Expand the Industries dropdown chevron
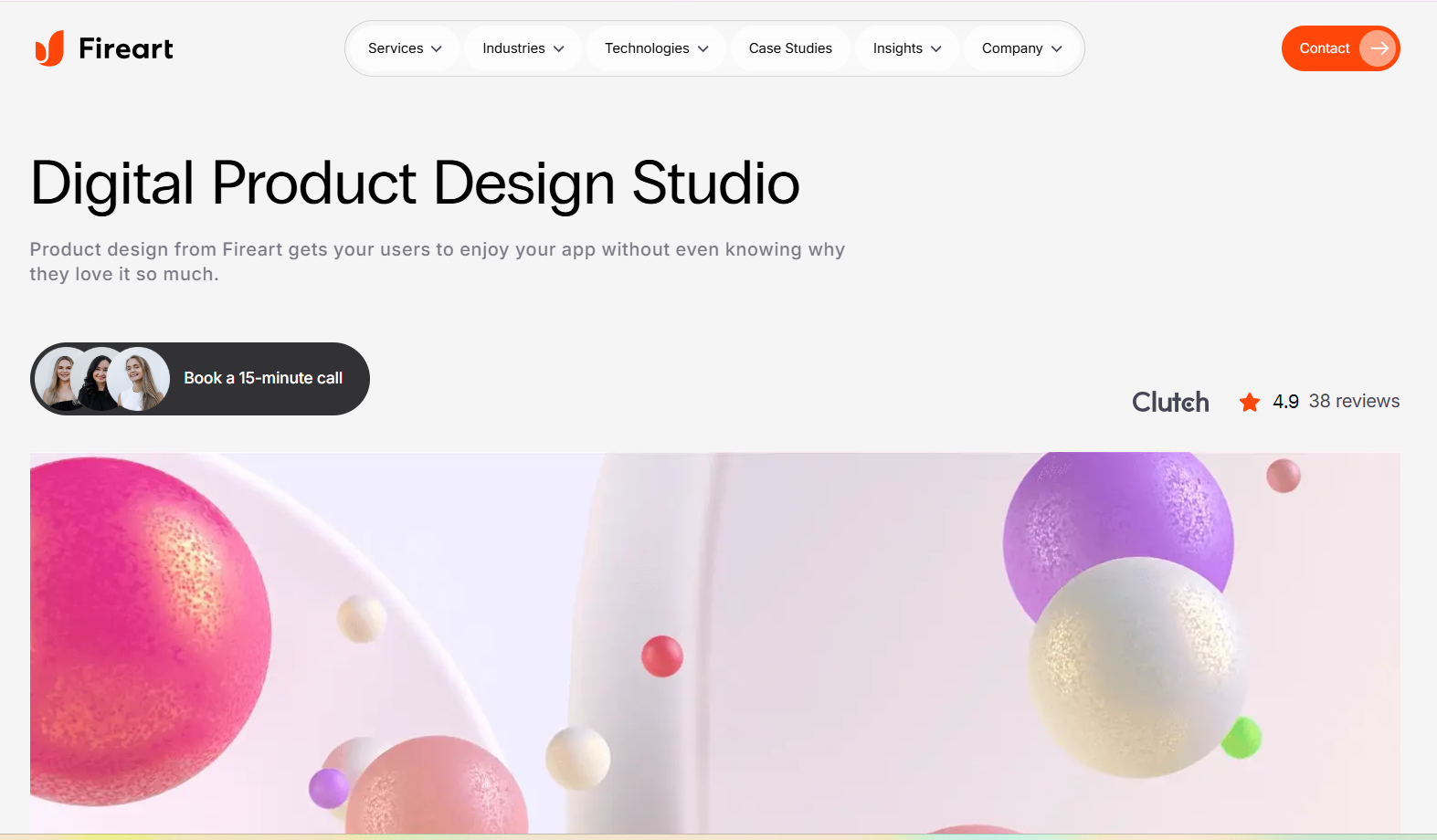 pos(559,49)
